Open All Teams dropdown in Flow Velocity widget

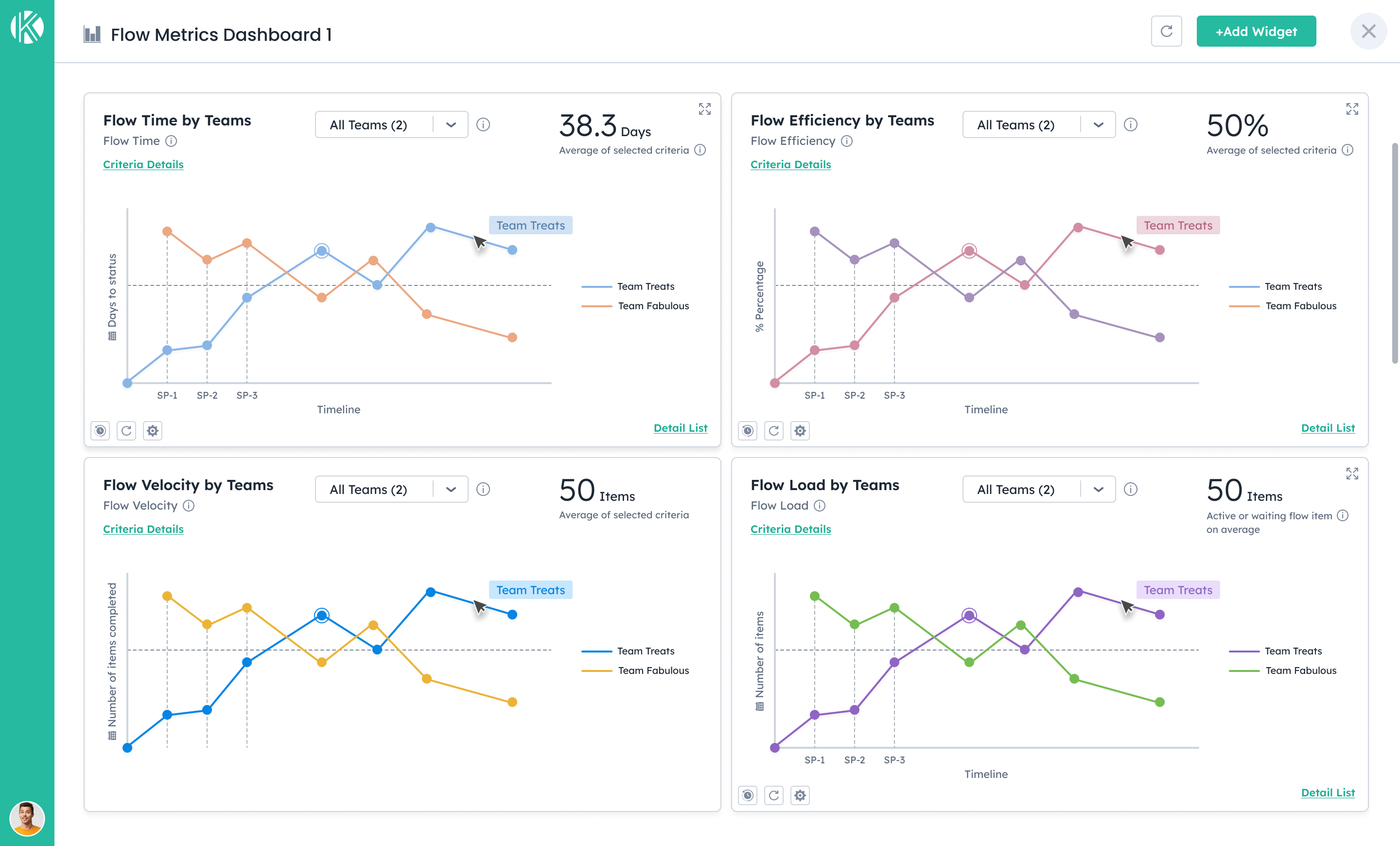coord(391,490)
